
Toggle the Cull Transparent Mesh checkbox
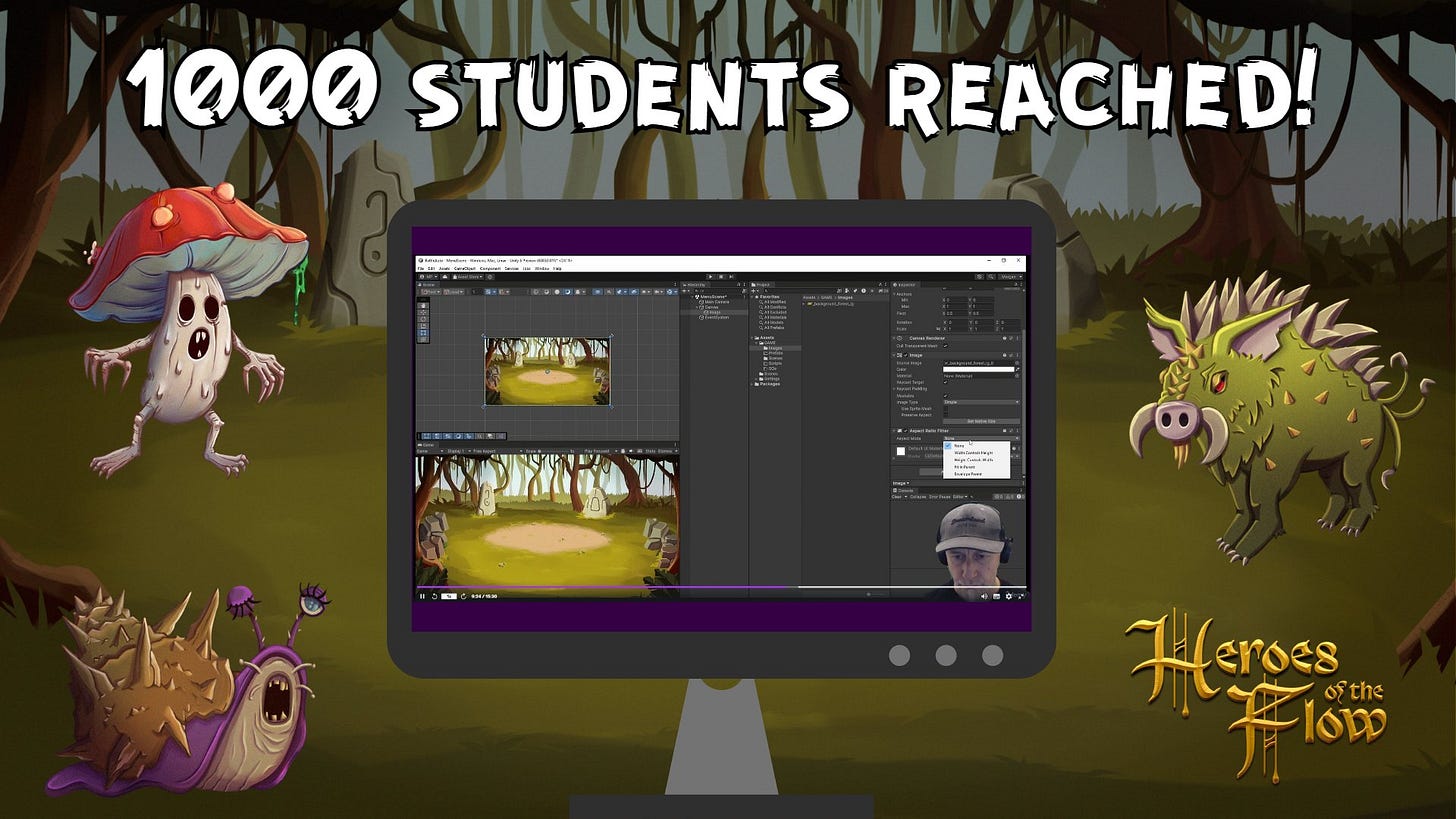click(x=946, y=346)
